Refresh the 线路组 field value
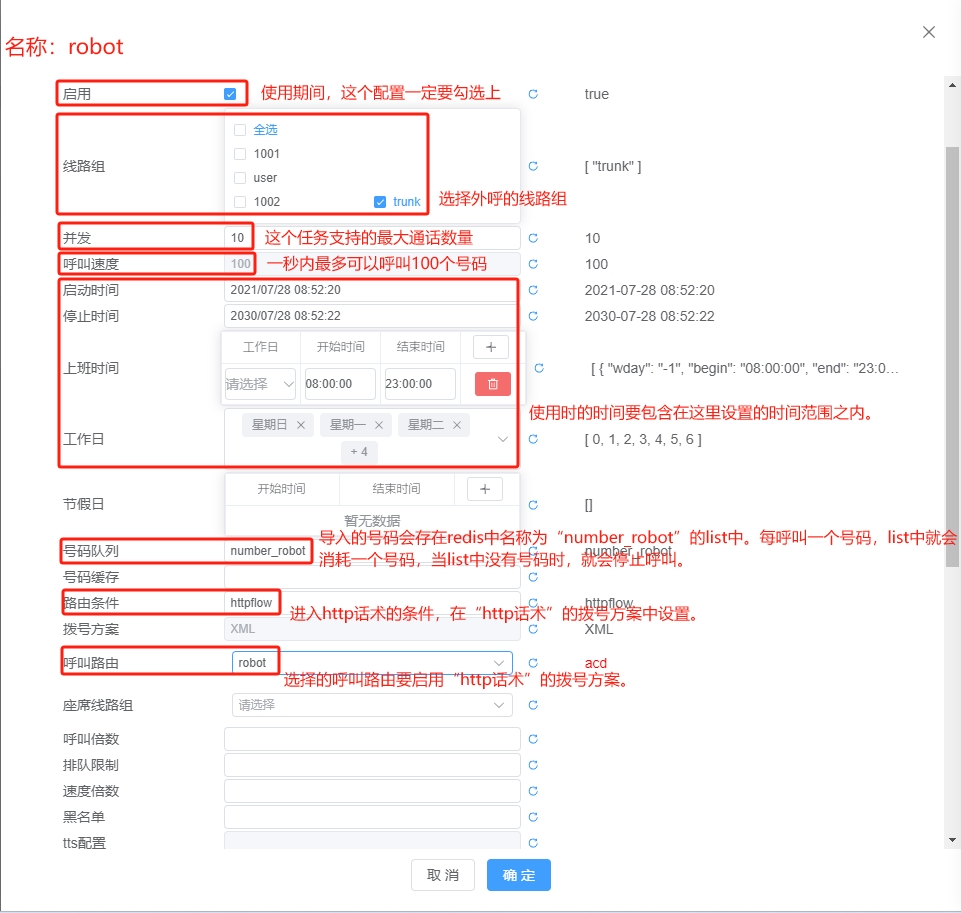The height and width of the screenshot is (913, 961). tap(532, 166)
